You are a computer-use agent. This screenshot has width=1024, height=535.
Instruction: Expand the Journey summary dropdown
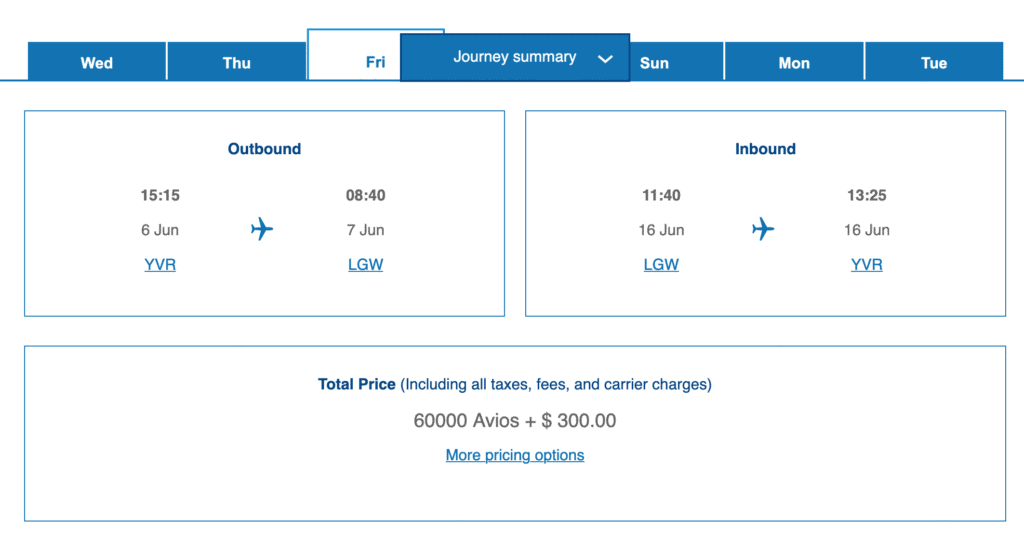(x=514, y=57)
